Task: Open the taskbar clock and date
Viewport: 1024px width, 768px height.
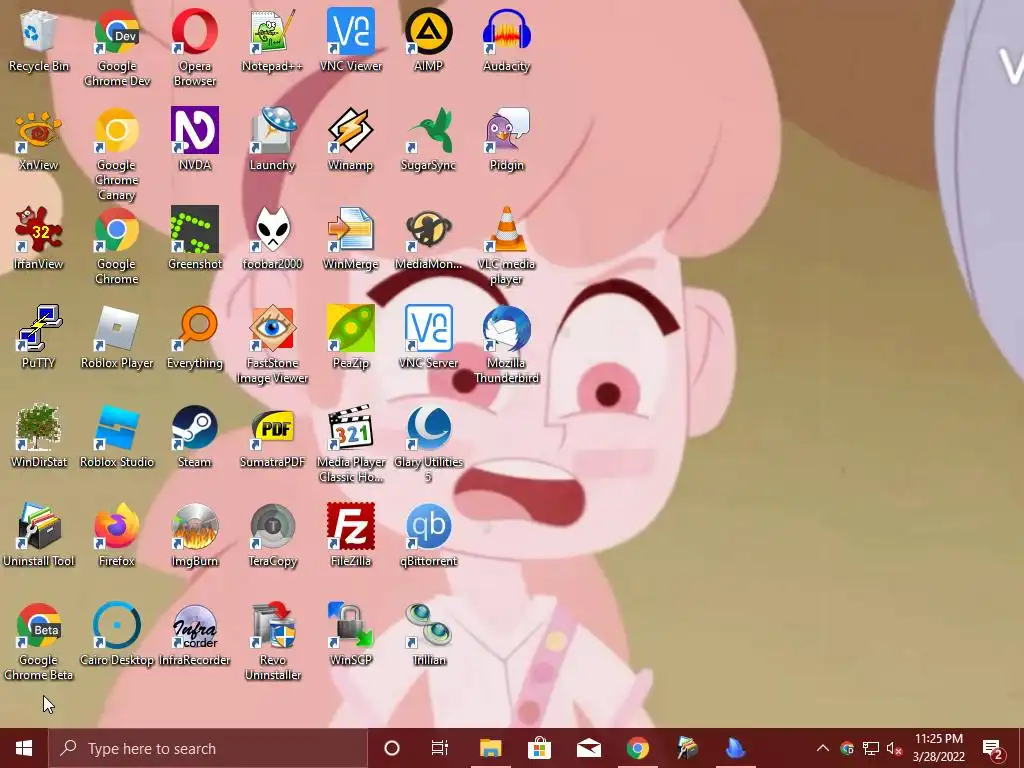Action: pyautogui.click(x=938, y=748)
